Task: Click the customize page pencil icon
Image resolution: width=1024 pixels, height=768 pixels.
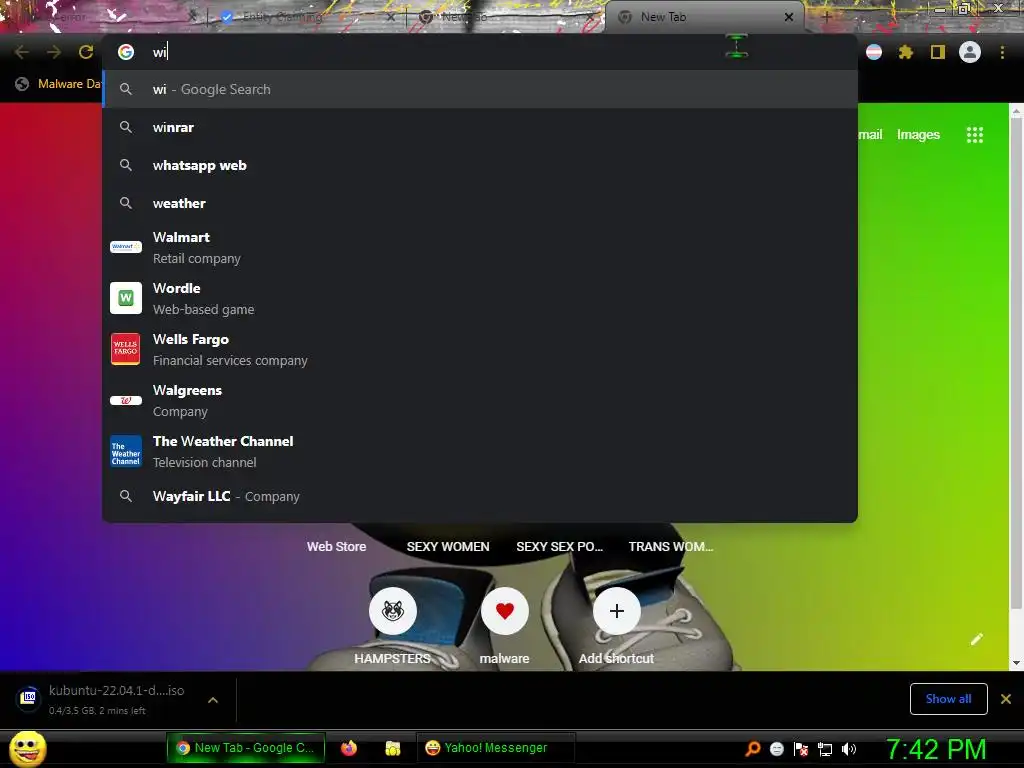Action: tap(977, 639)
